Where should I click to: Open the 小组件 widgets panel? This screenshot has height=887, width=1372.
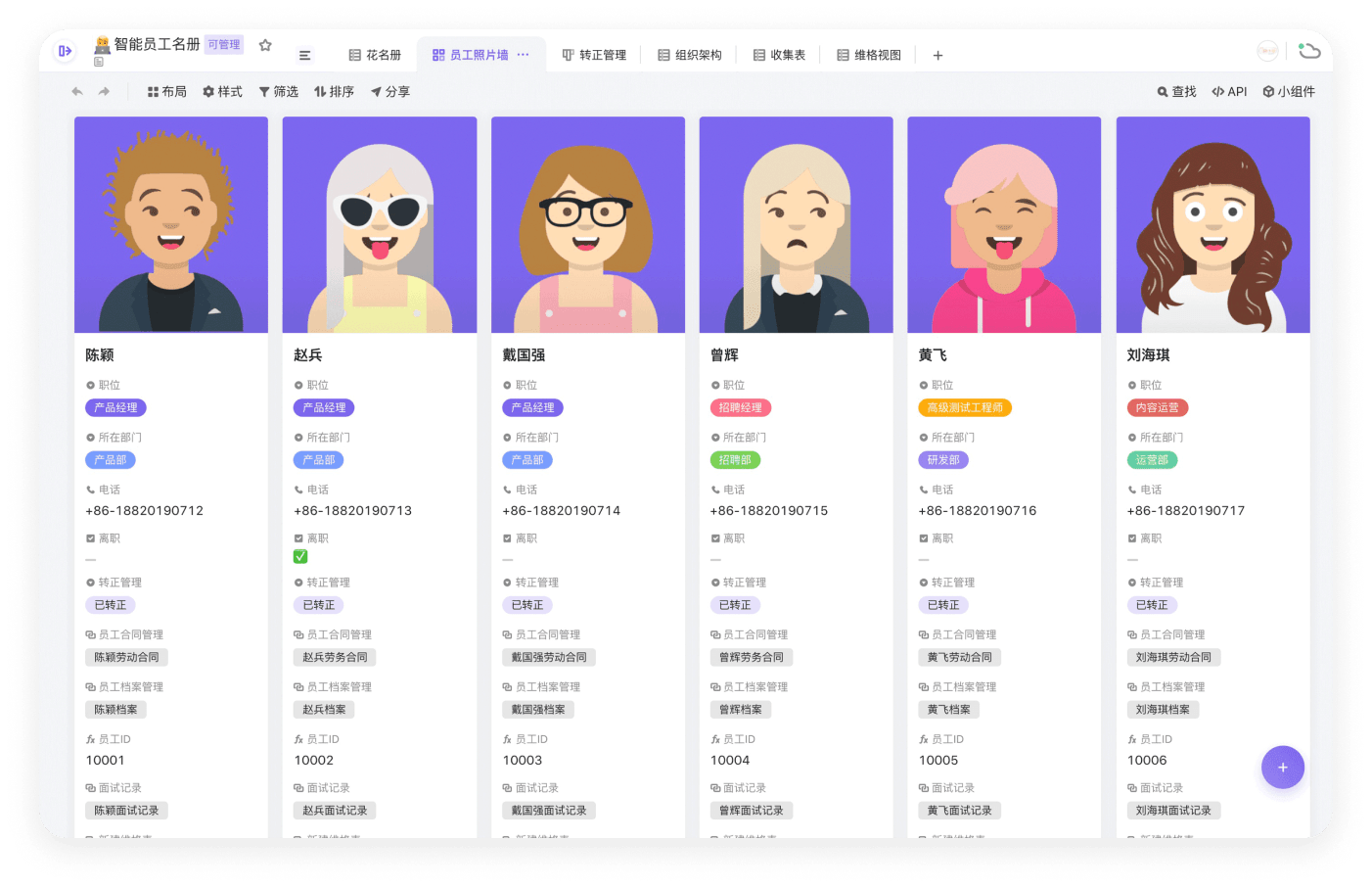tap(1290, 91)
